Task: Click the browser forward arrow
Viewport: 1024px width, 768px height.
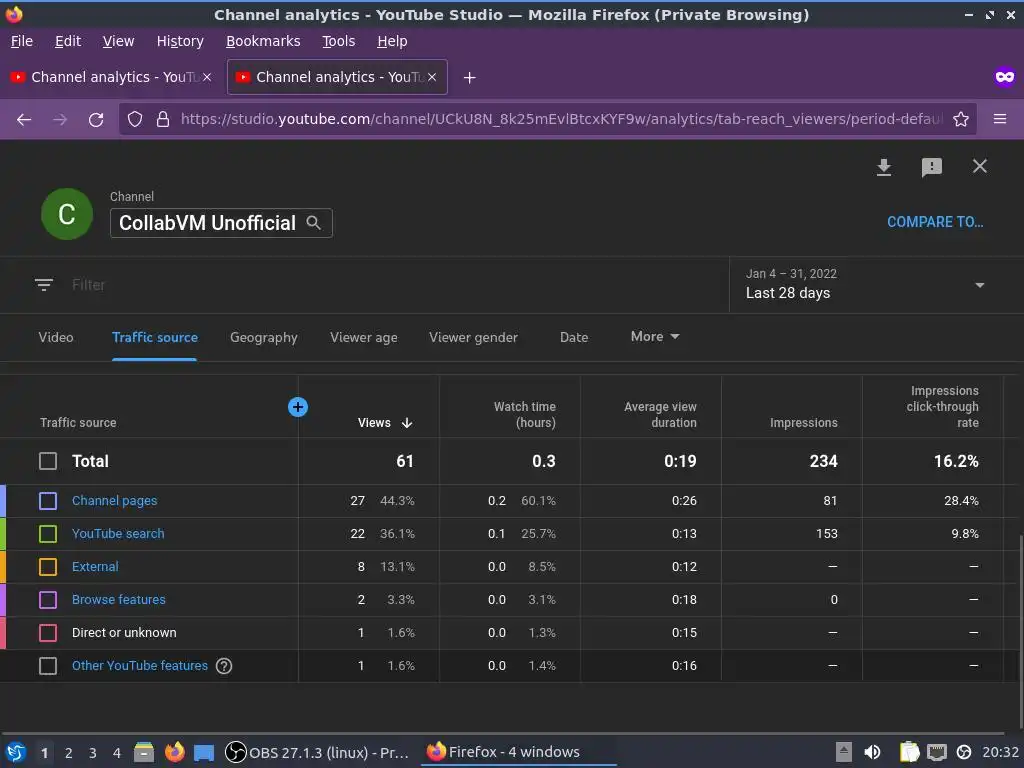Action: click(x=59, y=120)
